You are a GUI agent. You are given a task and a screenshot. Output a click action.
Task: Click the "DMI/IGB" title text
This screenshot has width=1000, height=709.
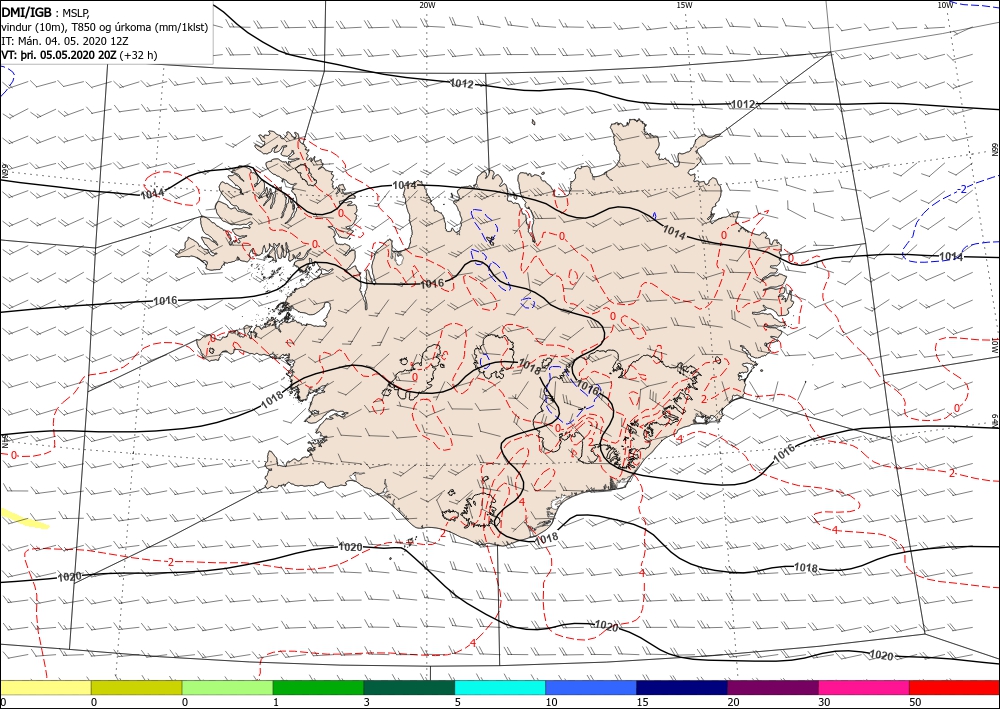[27, 12]
